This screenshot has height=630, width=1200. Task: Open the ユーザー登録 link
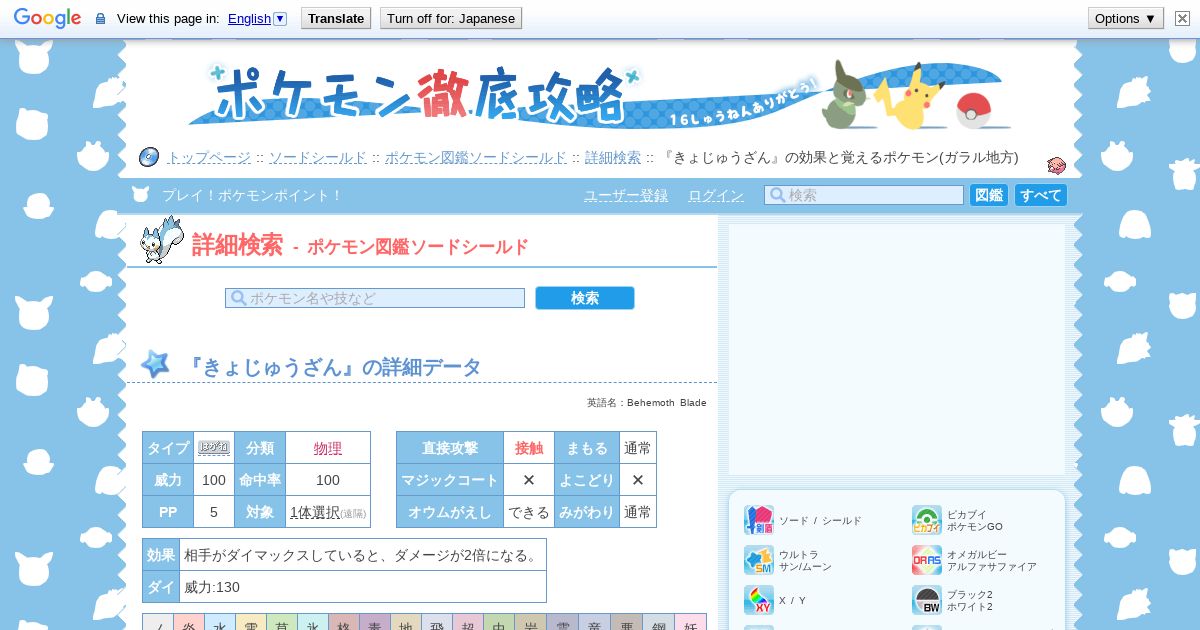(x=626, y=195)
